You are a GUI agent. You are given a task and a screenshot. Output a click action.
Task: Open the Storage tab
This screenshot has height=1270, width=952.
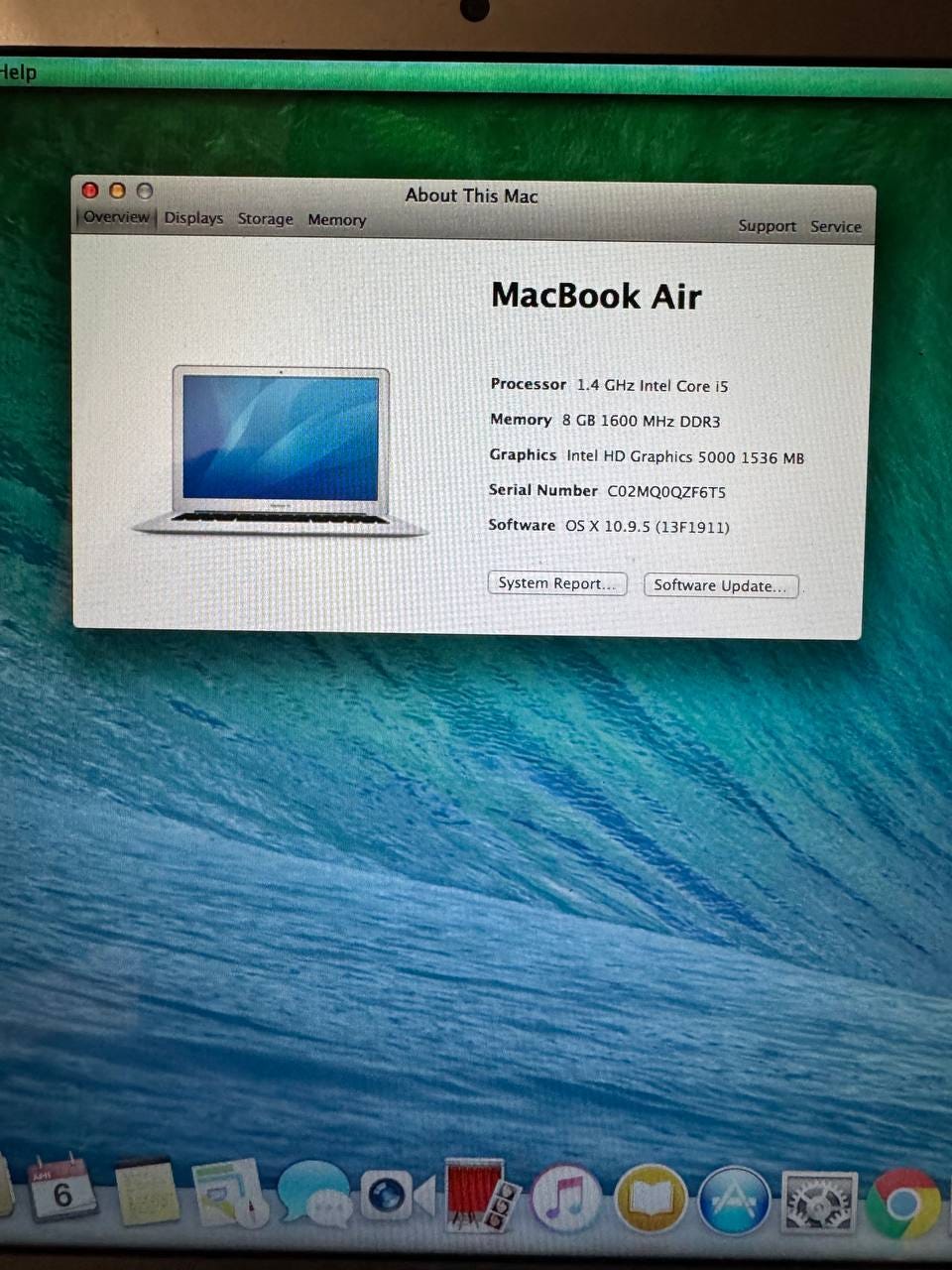click(x=265, y=219)
